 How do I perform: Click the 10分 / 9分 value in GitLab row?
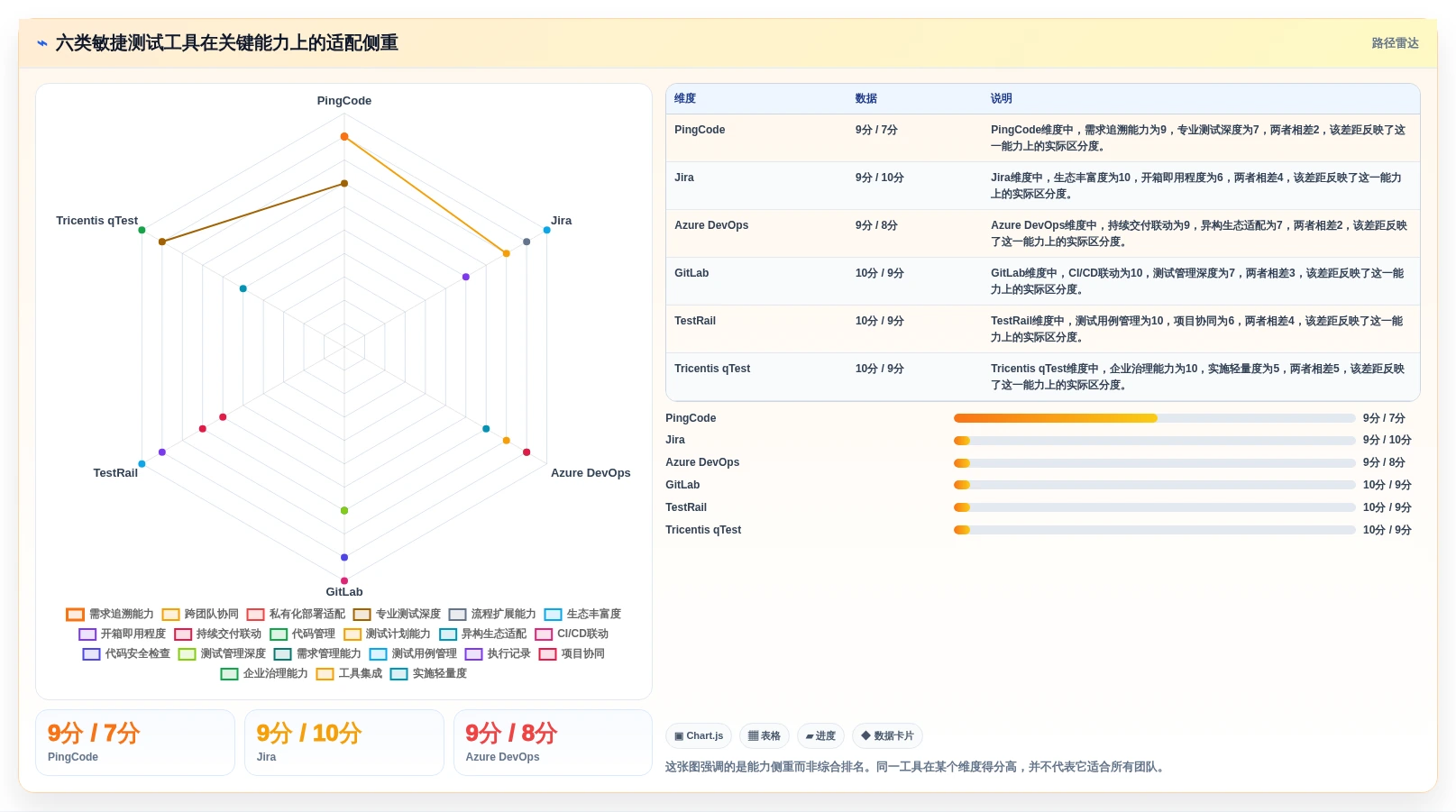(880, 273)
